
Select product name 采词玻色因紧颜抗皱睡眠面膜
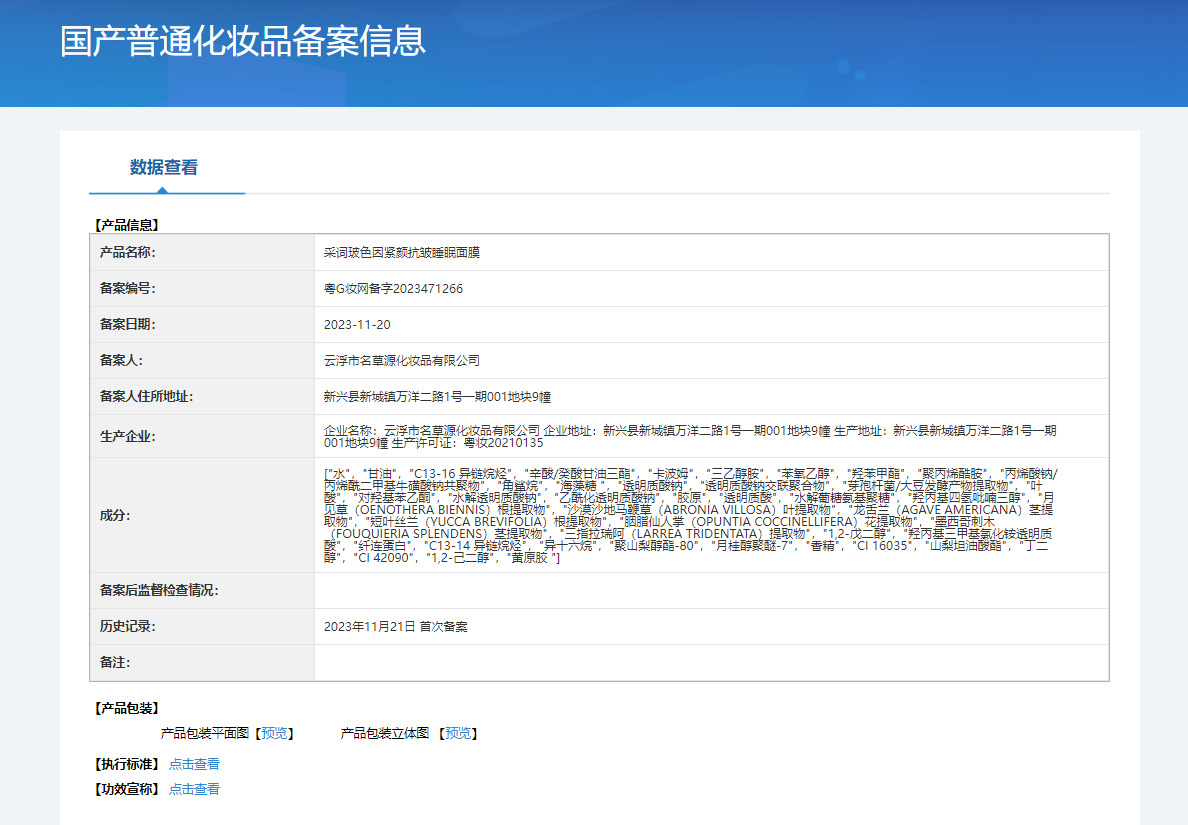point(402,252)
